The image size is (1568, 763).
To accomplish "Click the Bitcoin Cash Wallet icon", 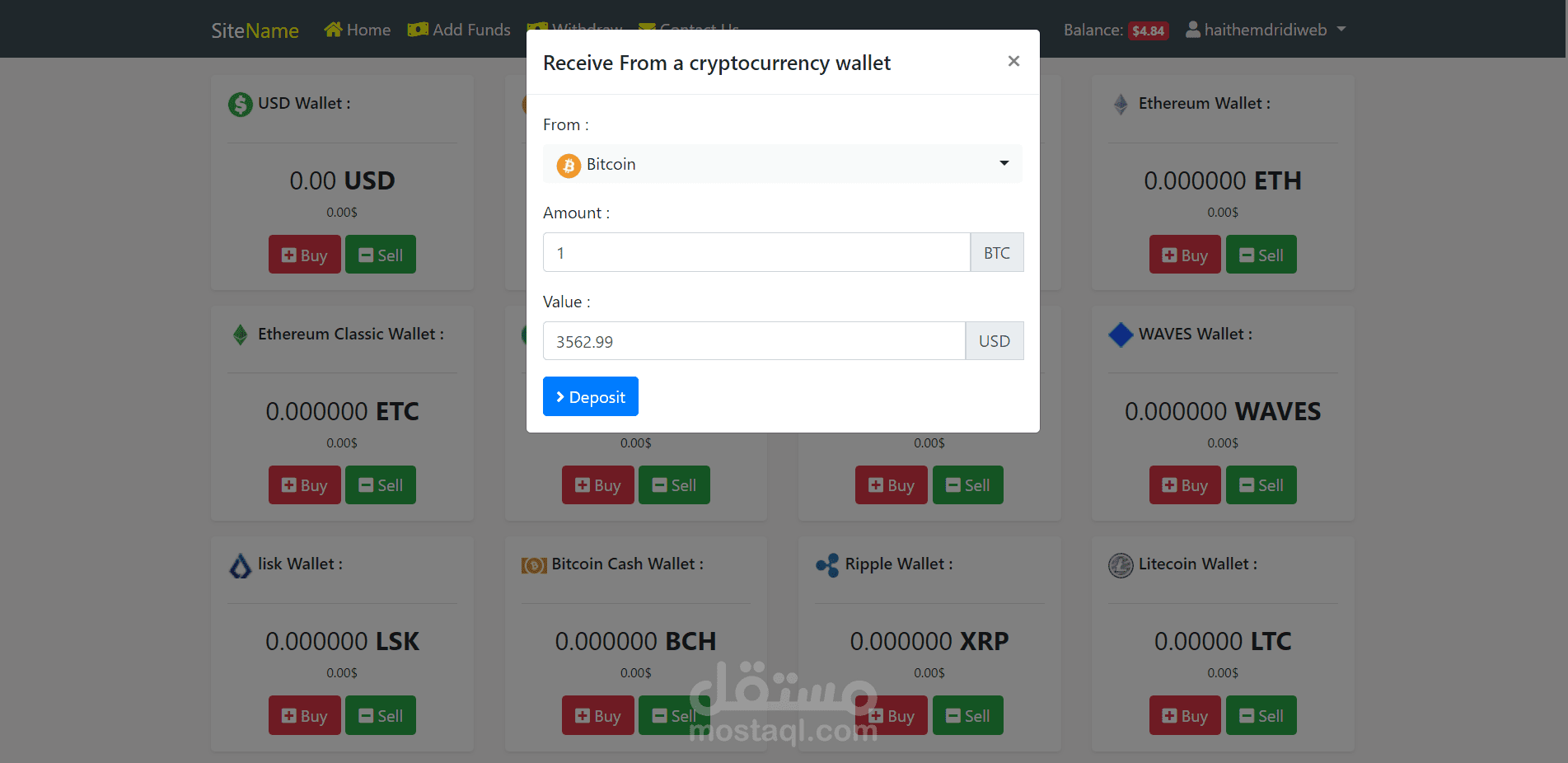I will 534,565.
